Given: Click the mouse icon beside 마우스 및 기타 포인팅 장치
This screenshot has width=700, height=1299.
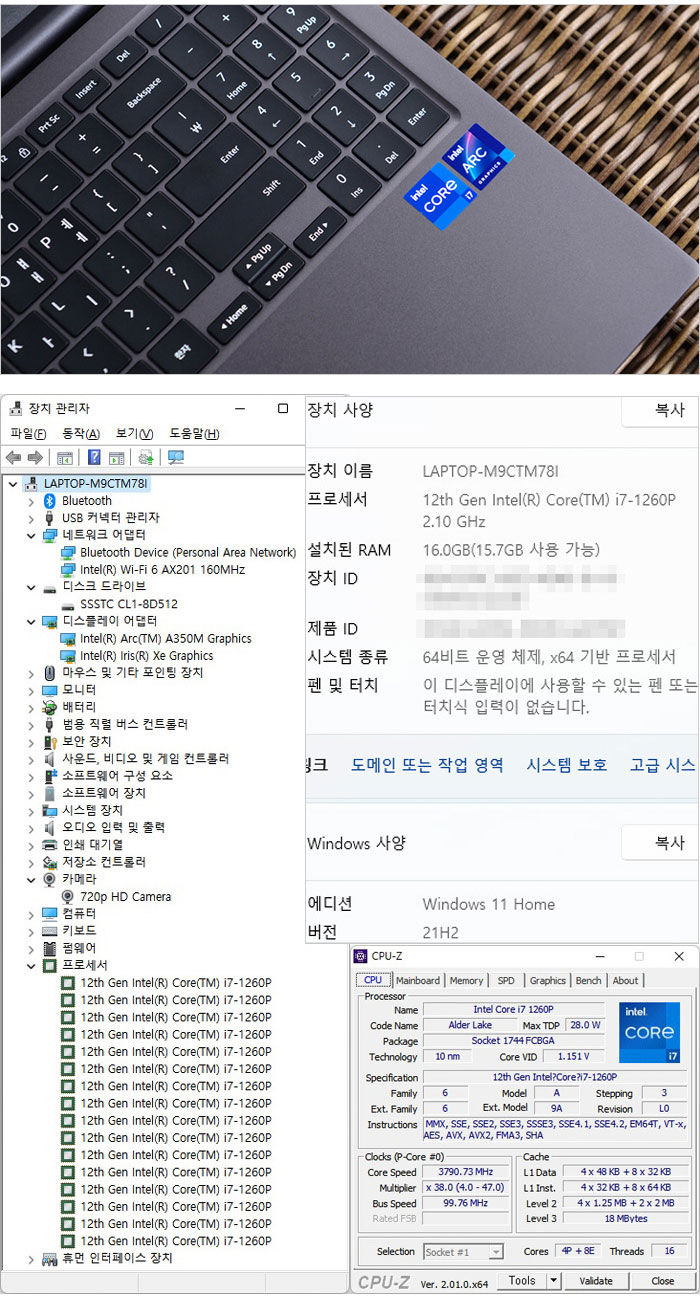Looking at the screenshot, I should coord(50,672).
